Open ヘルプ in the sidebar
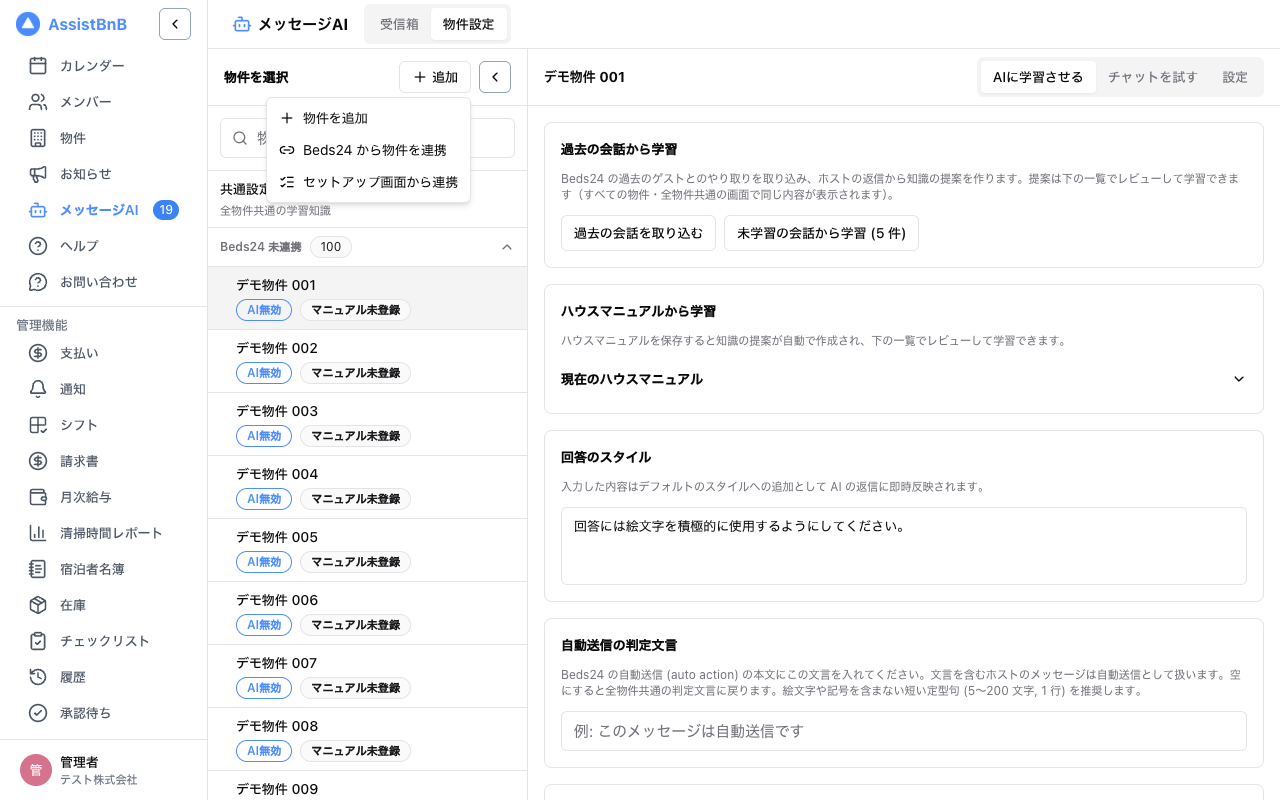This screenshot has width=1280, height=800. pyautogui.click(x=104, y=246)
